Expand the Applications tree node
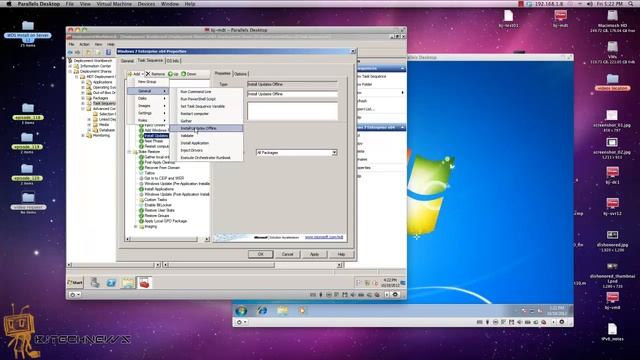This screenshot has height=360, width=640. 83,82
